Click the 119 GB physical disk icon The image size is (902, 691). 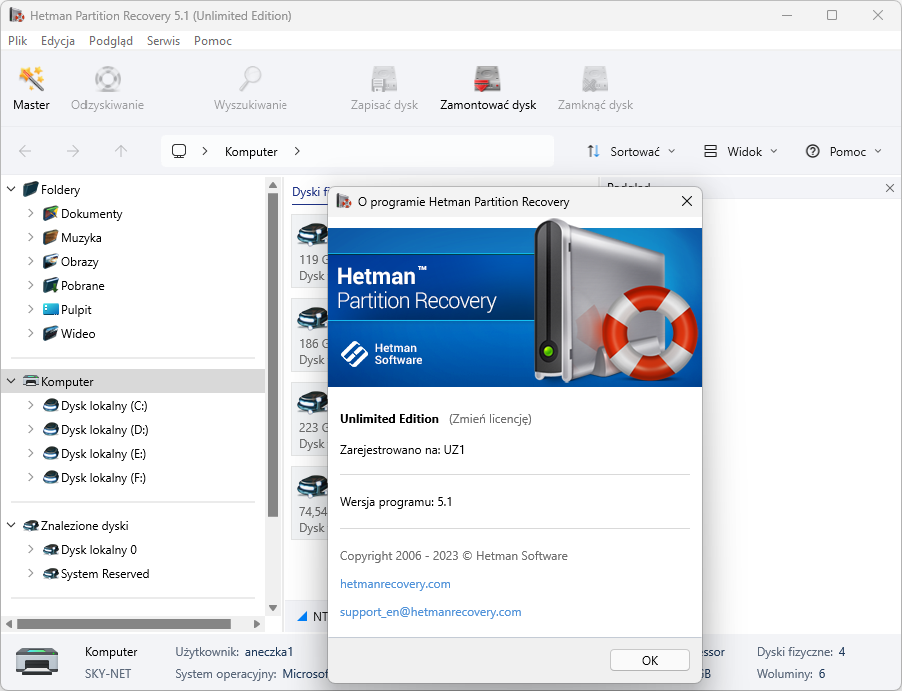tap(312, 234)
